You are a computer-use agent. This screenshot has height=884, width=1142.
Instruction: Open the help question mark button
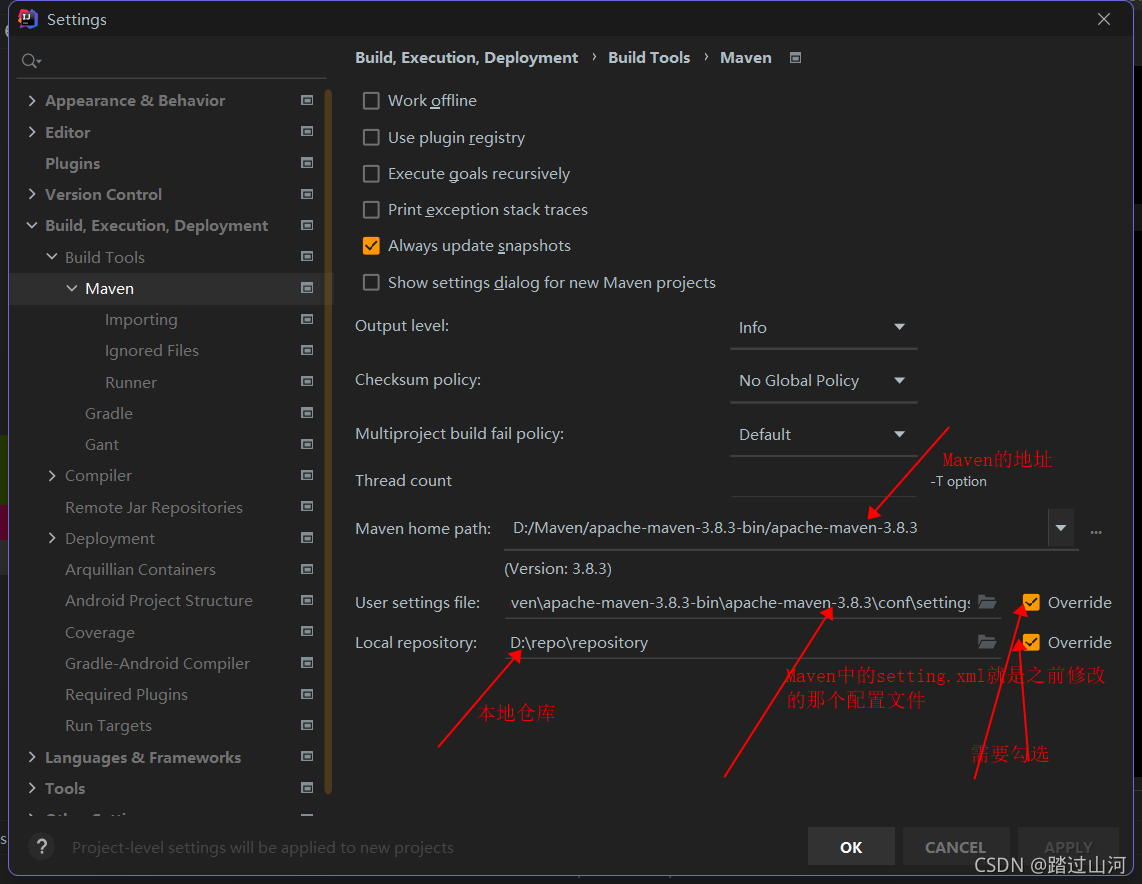(x=42, y=846)
